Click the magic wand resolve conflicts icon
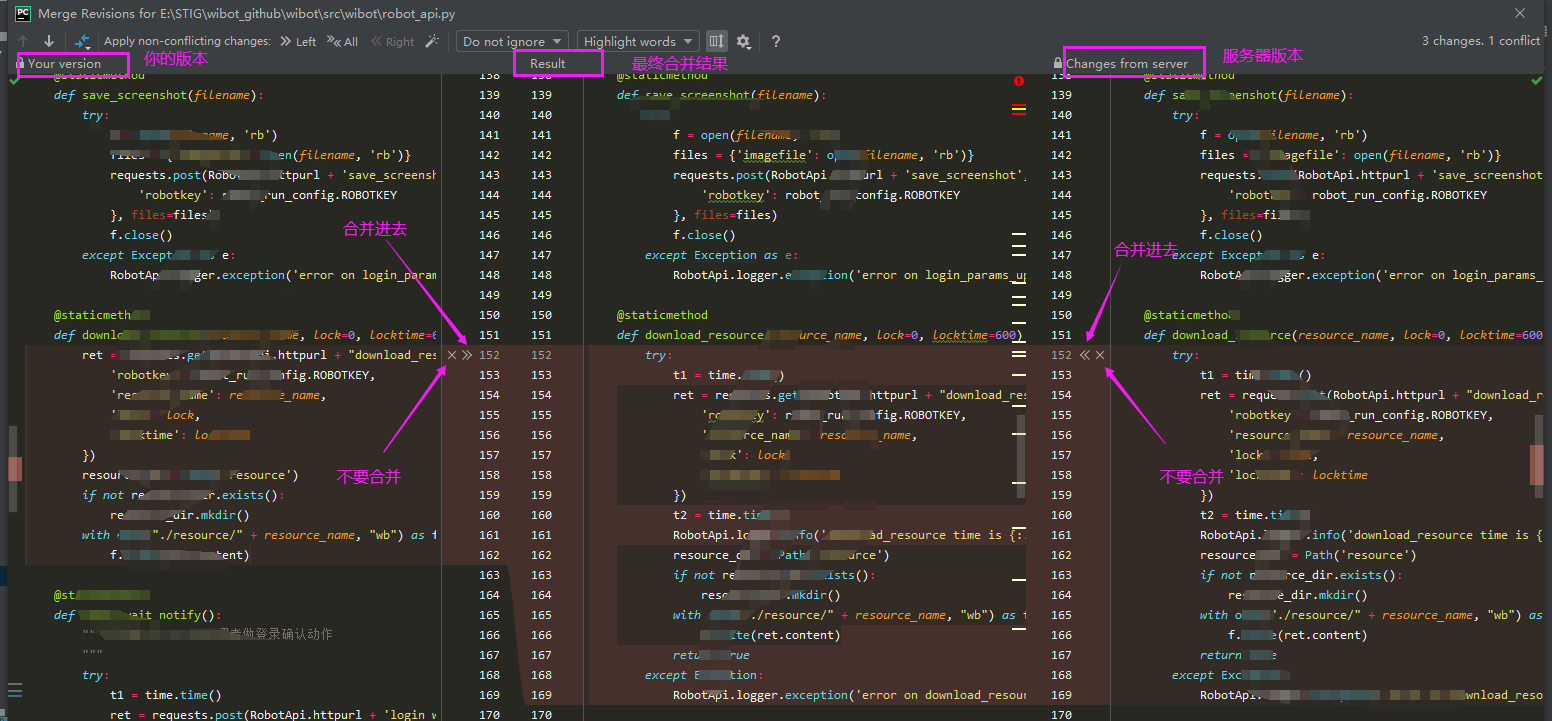Viewport: 1552px width, 721px height. tap(432, 41)
